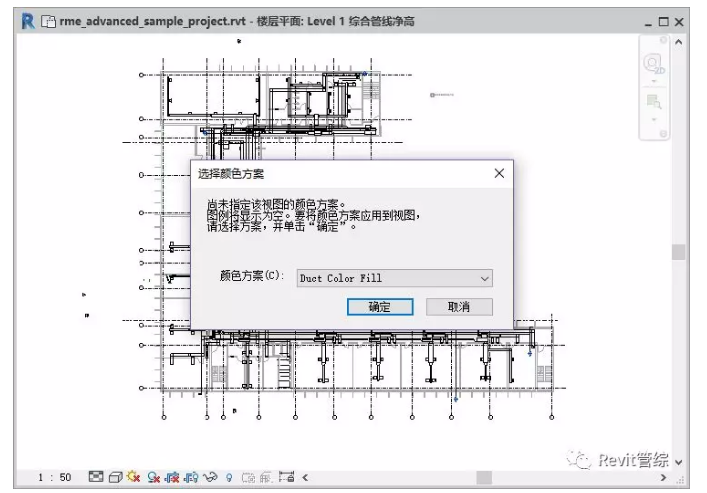The height and width of the screenshot is (493, 707).
Task: Open the 1 : 50 view scale selector
Action: 55,477
